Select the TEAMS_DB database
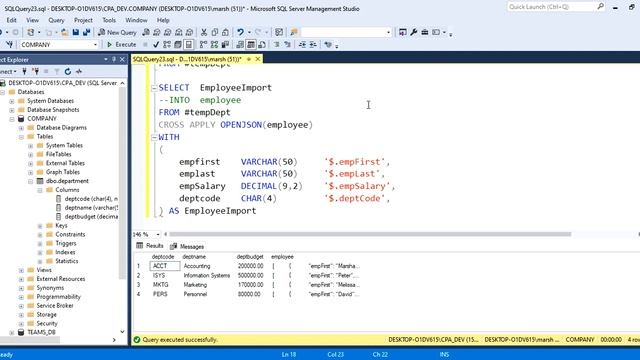Viewport: 640px width, 360px height. (x=41, y=332)
